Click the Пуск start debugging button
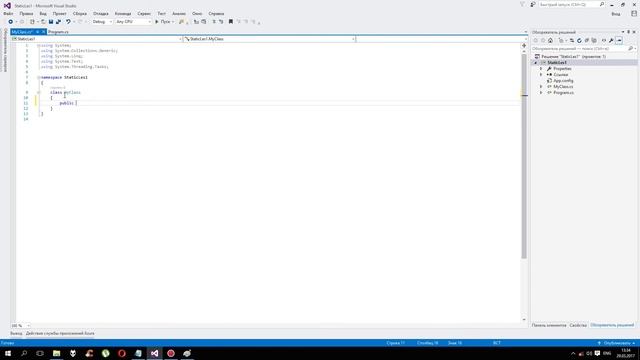Image resolution: width=640 pixels, height=360 pixels. (x=163, y=22)
